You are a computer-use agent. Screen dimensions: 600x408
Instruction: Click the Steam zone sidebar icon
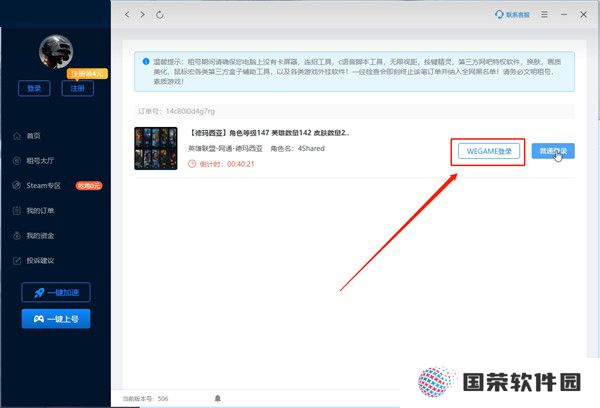point(16,186)
